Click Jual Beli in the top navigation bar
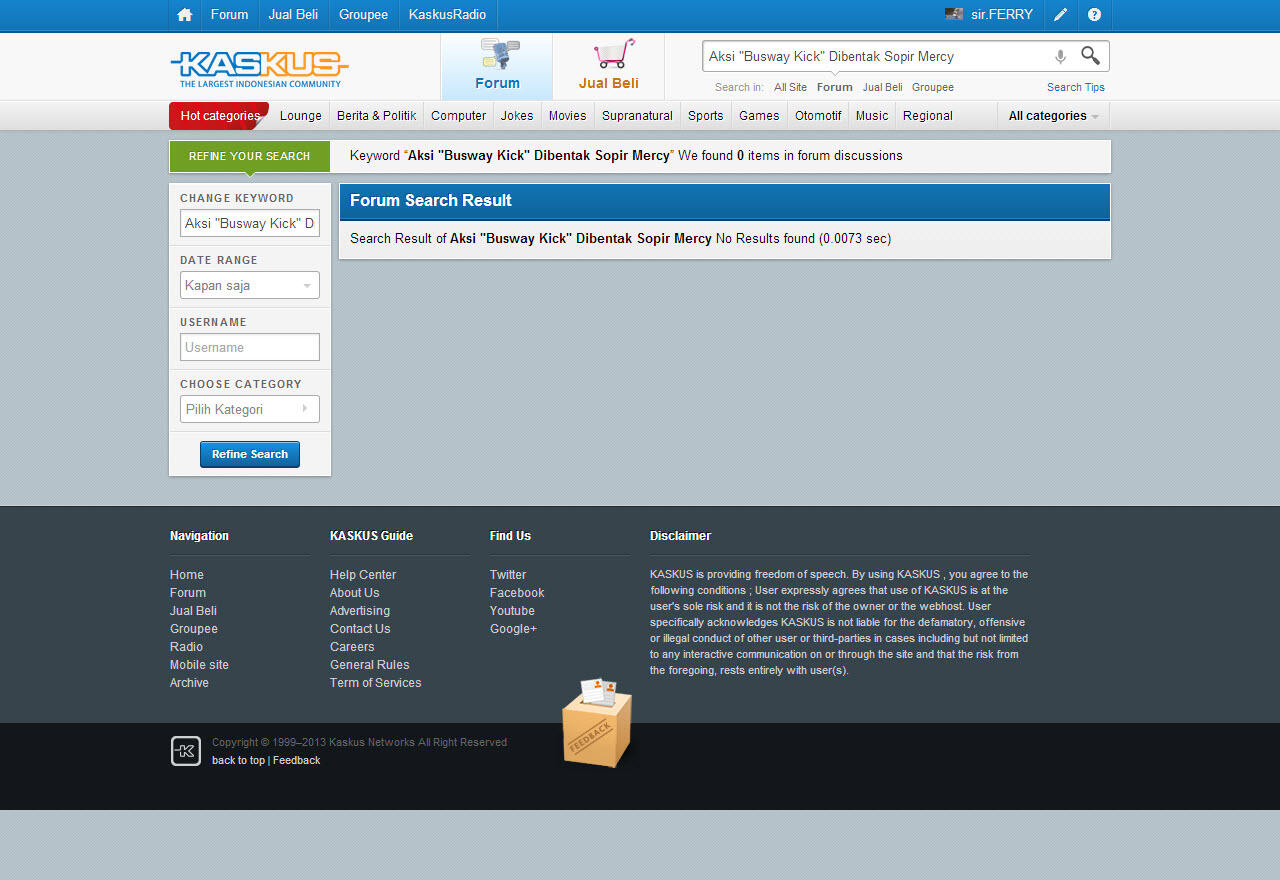The width and height of the screenshot is (1280, 880). click(x=293, y=15)
